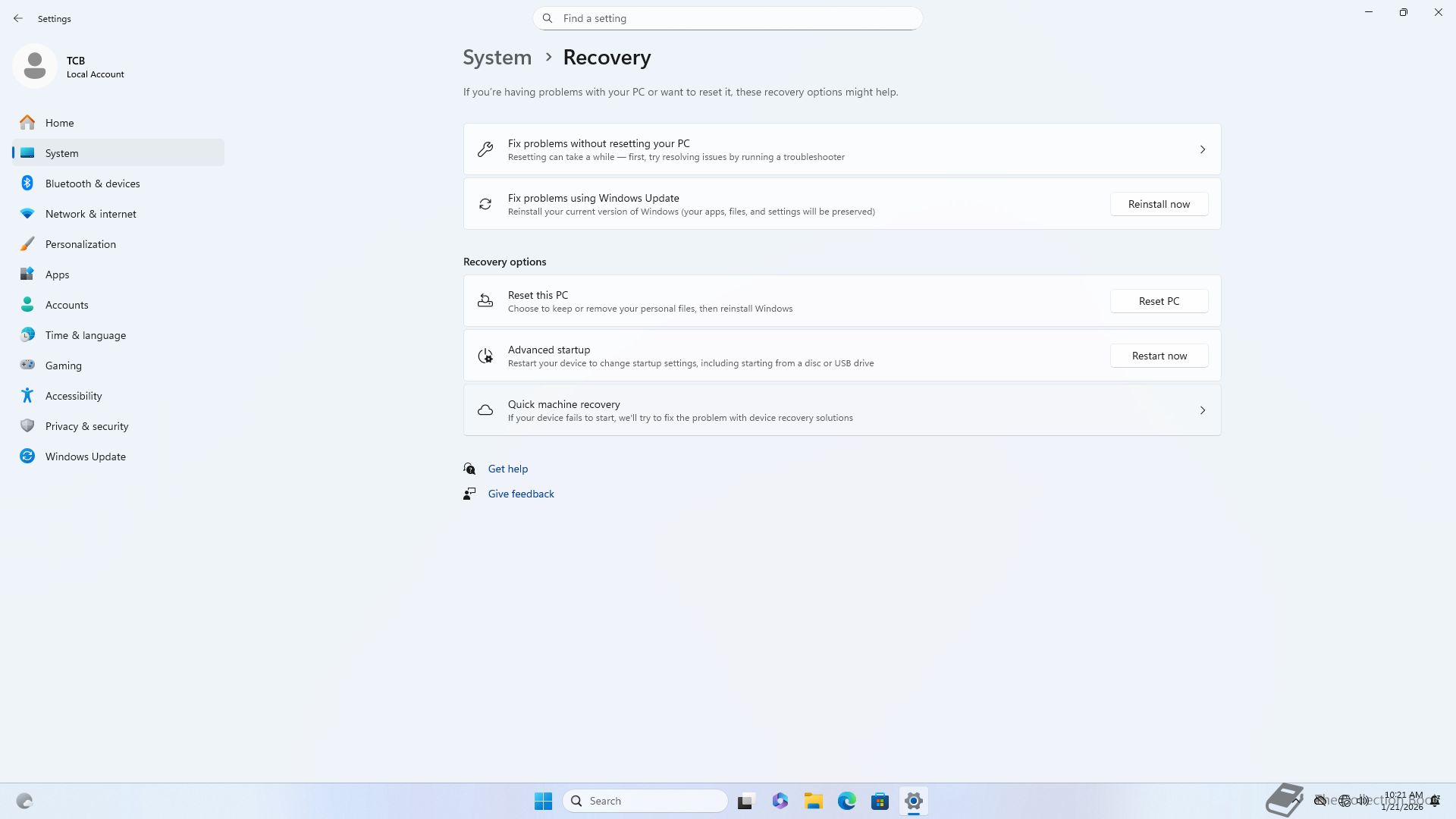Select Time & language menu item
Viewport: 1456px width, 819px height.
85,335
